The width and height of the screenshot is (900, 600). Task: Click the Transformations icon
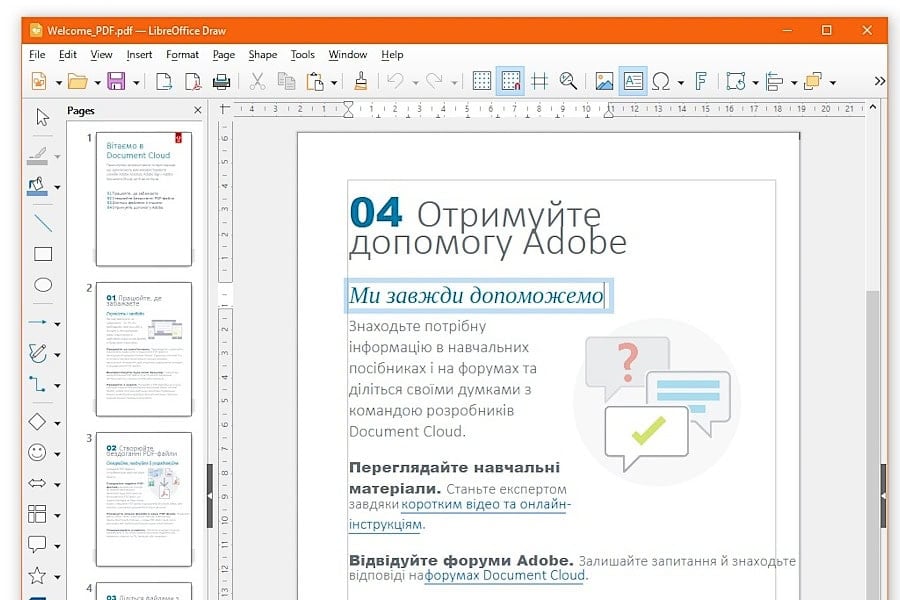(x=736, y=82)
